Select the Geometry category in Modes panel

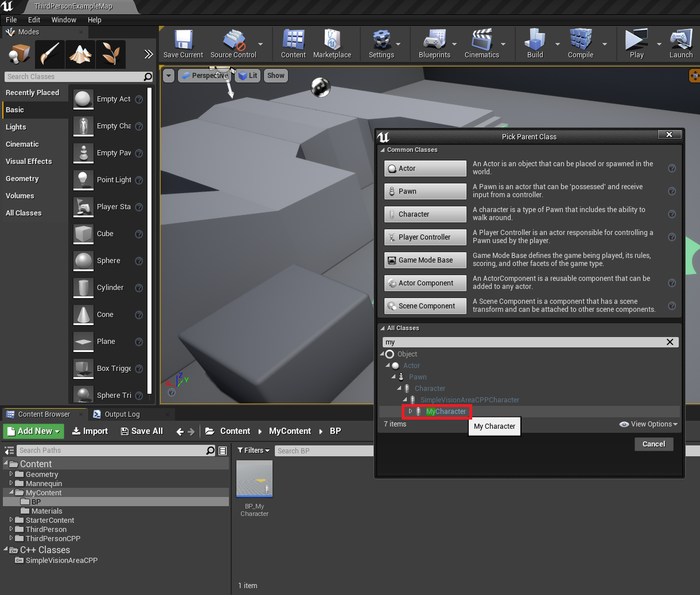22,179
